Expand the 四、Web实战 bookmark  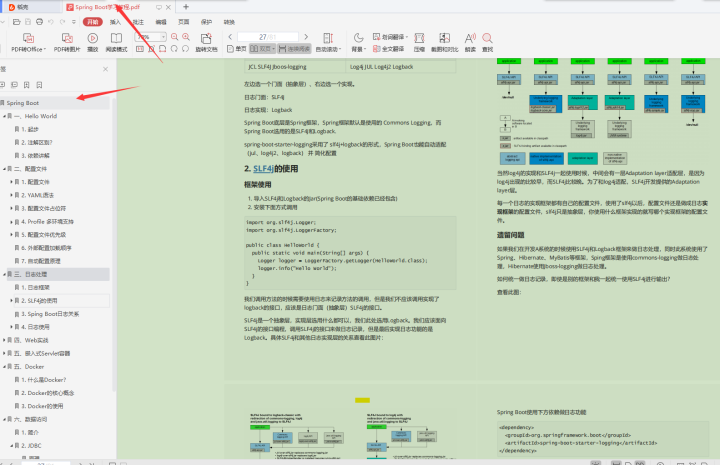tap(4, 340)
